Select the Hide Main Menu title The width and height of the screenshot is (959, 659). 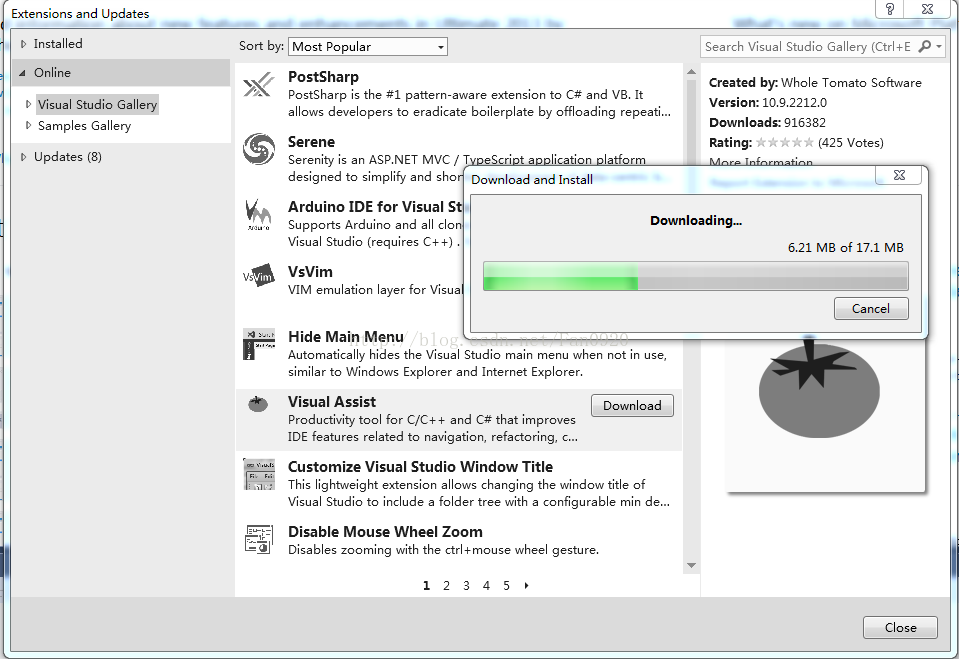point(346,337)
